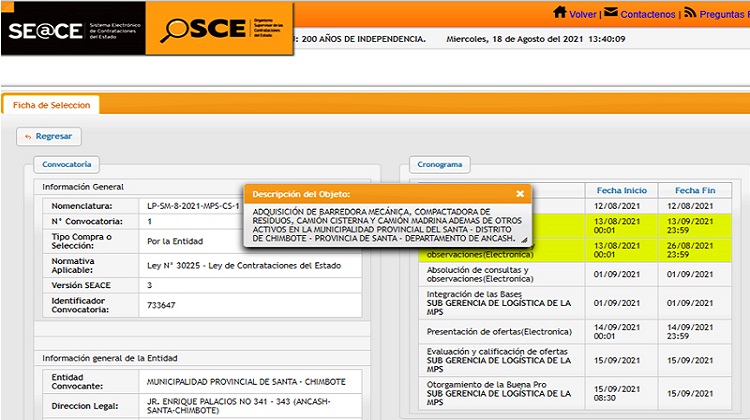Click the Versión SEACE label

(x=81, y=286)
